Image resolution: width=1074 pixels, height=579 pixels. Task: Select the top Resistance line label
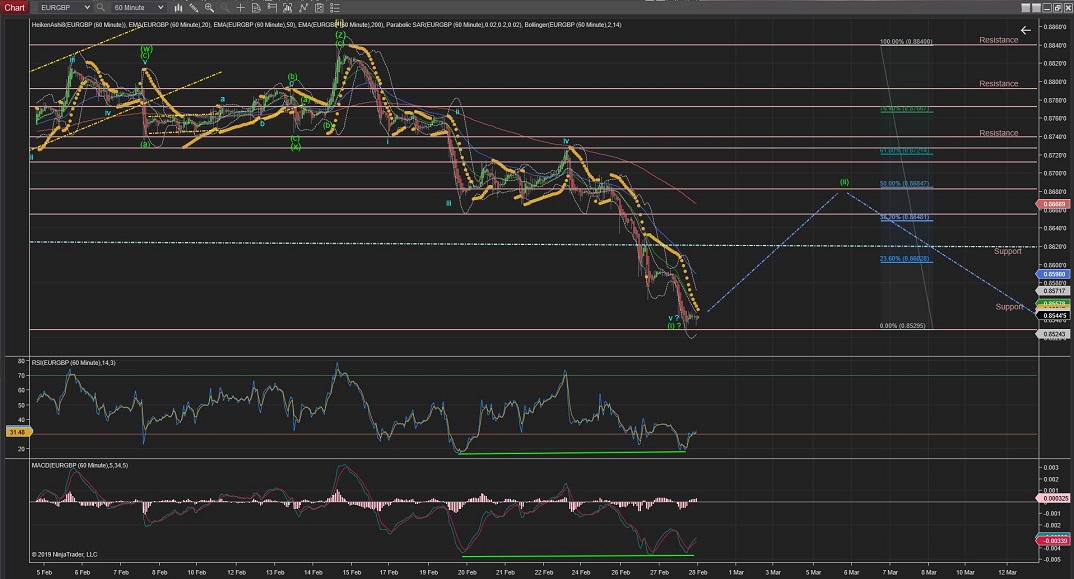click(x=998, y=40)
